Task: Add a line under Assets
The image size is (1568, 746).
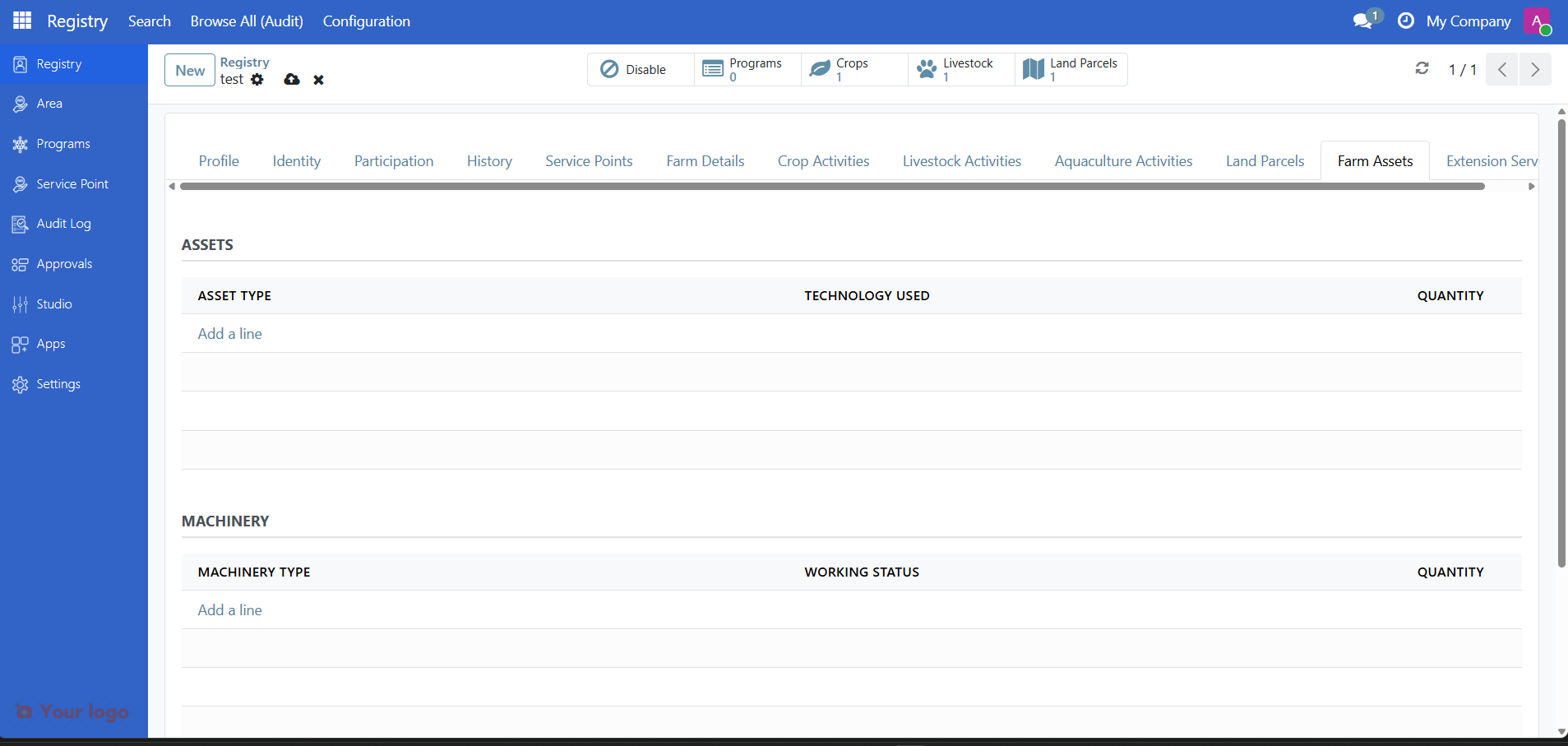Action: tap(229, 334)
